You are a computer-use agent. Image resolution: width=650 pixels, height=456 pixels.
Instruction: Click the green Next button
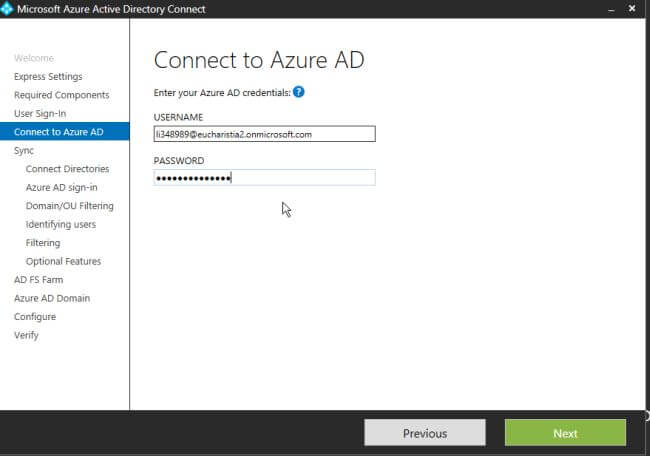[565, 433]
